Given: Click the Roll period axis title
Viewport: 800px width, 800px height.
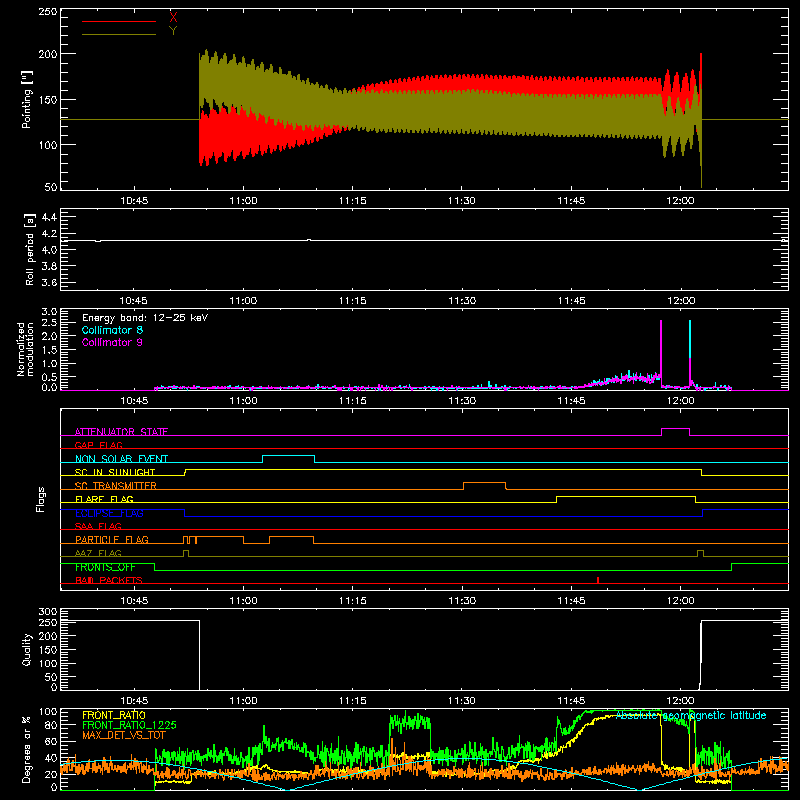Looking at the screenshot, I should pyautogui.click(x=30, y=249).
